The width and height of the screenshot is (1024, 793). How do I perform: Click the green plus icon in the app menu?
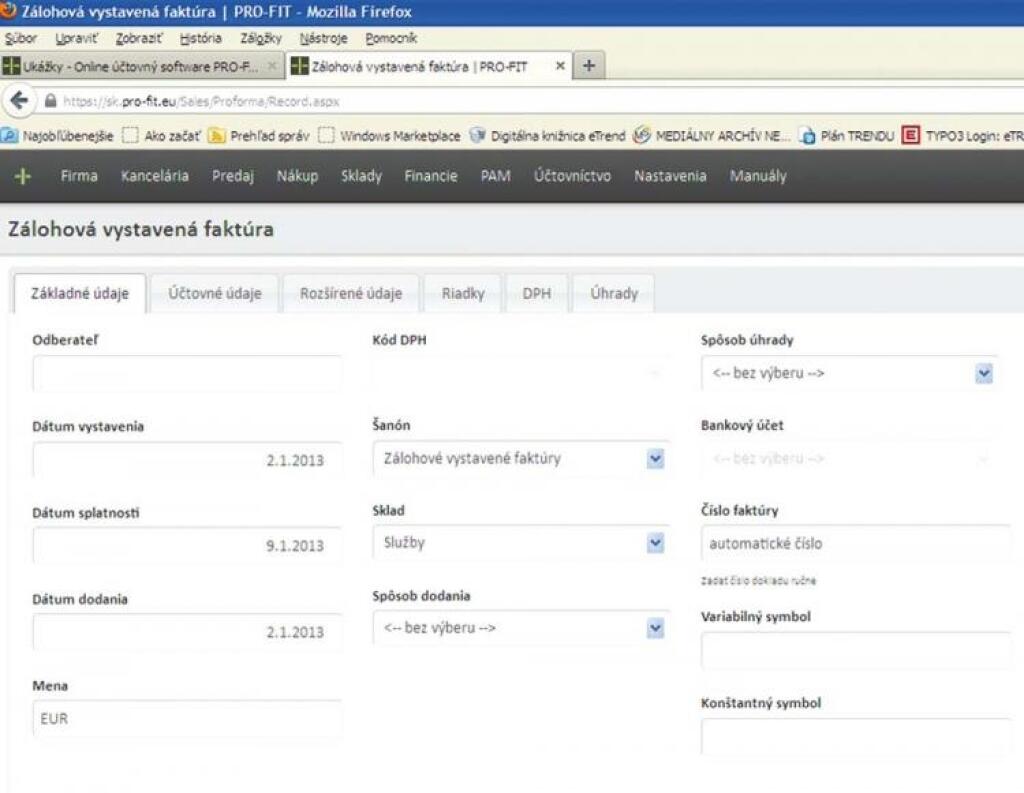tap(23, 176)
